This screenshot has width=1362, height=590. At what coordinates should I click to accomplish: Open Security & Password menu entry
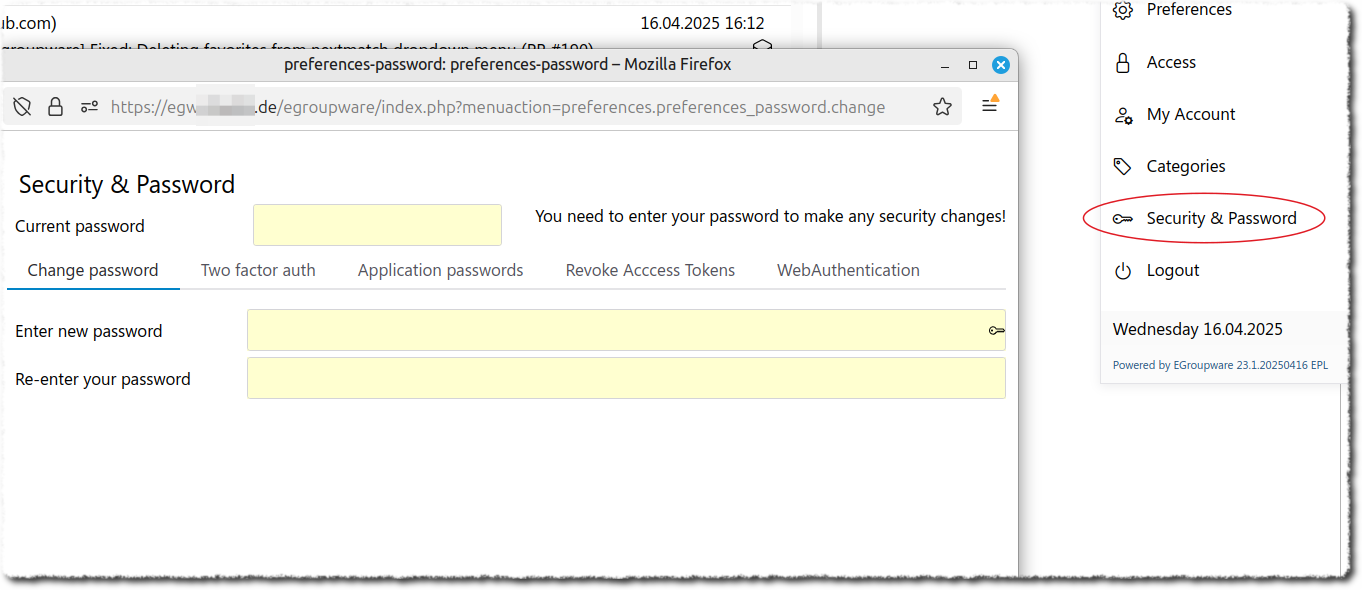pos(1221,218)
